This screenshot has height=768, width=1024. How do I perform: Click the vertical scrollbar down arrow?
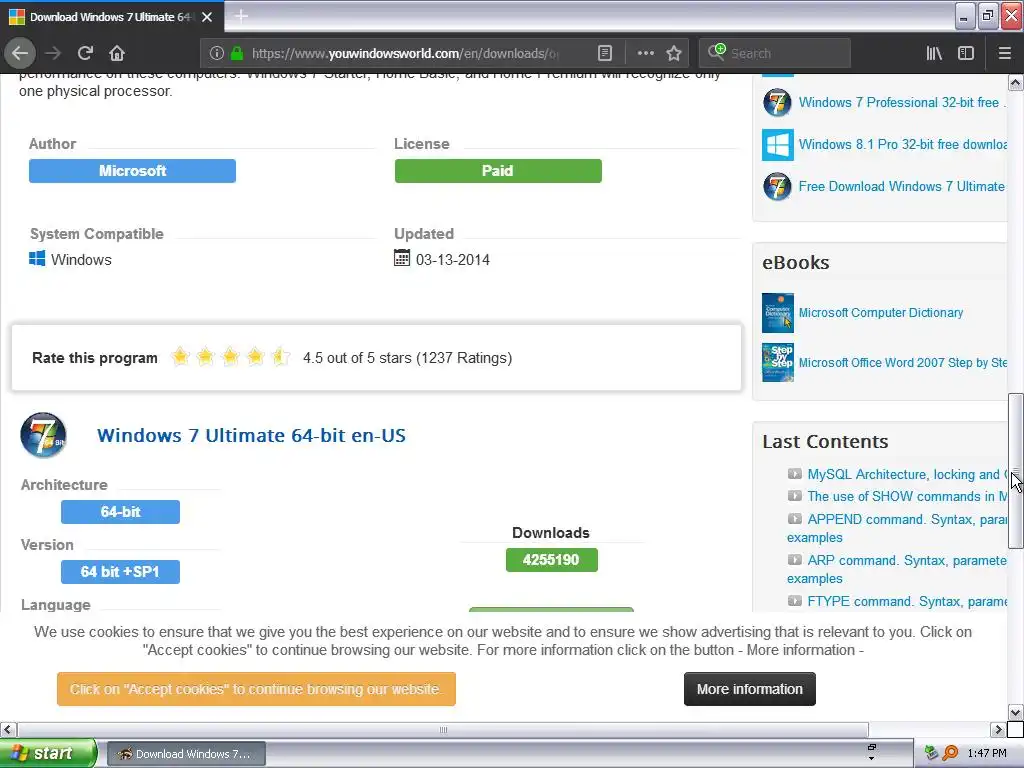point(1016,712)
